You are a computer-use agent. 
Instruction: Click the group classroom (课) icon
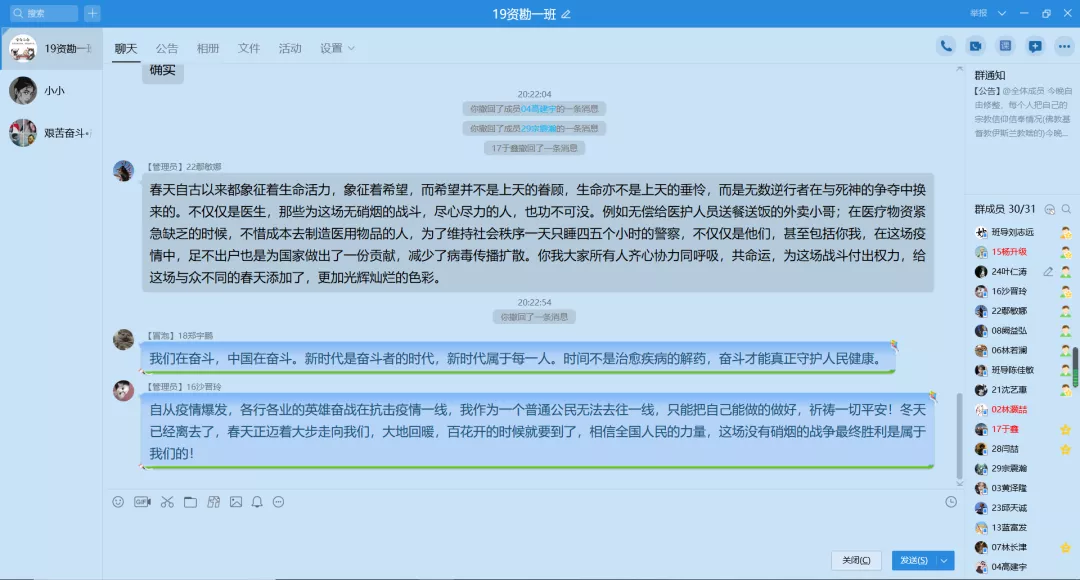[1005, 46]
